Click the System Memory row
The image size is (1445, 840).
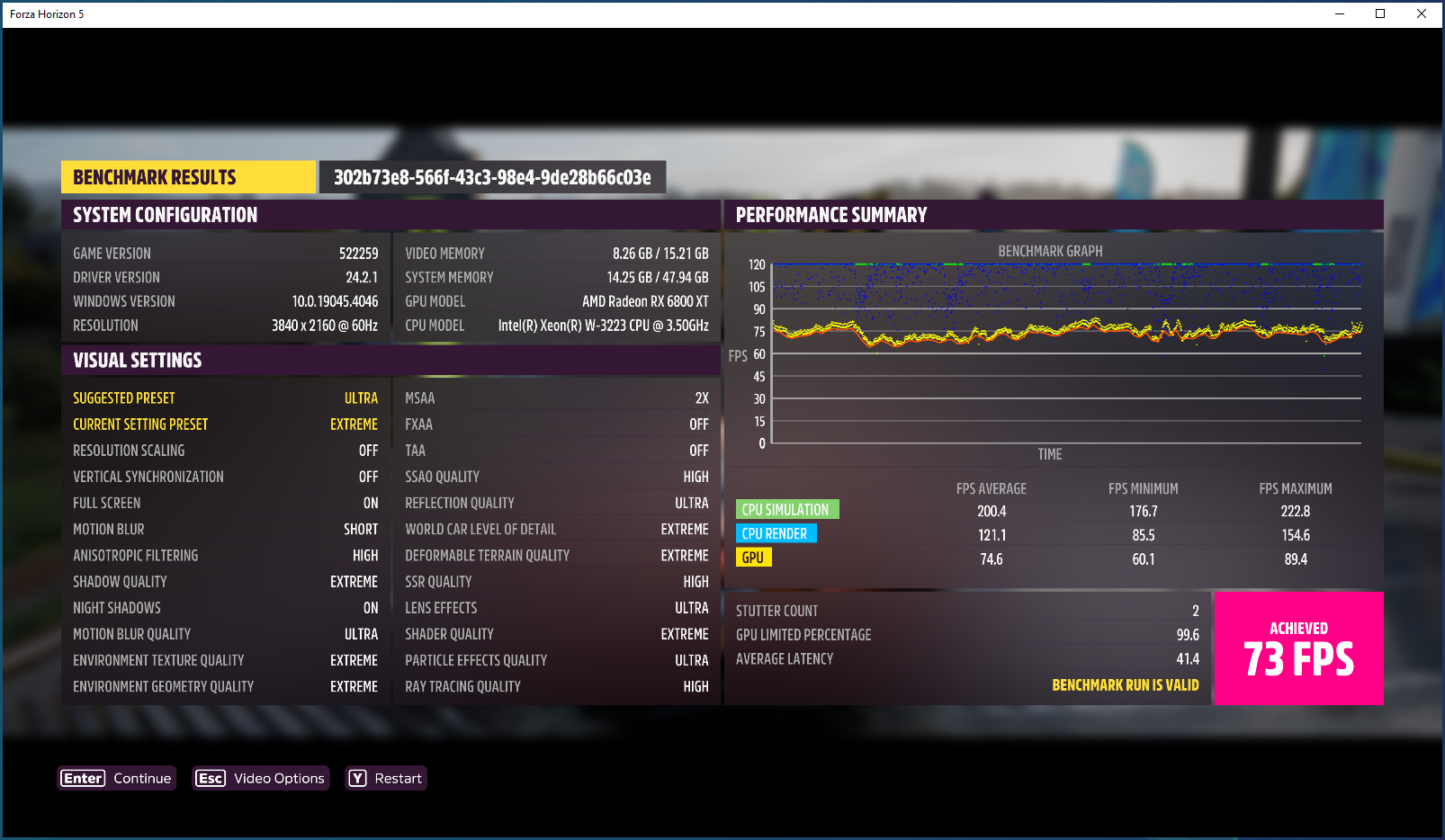click(x=557, y=278)
